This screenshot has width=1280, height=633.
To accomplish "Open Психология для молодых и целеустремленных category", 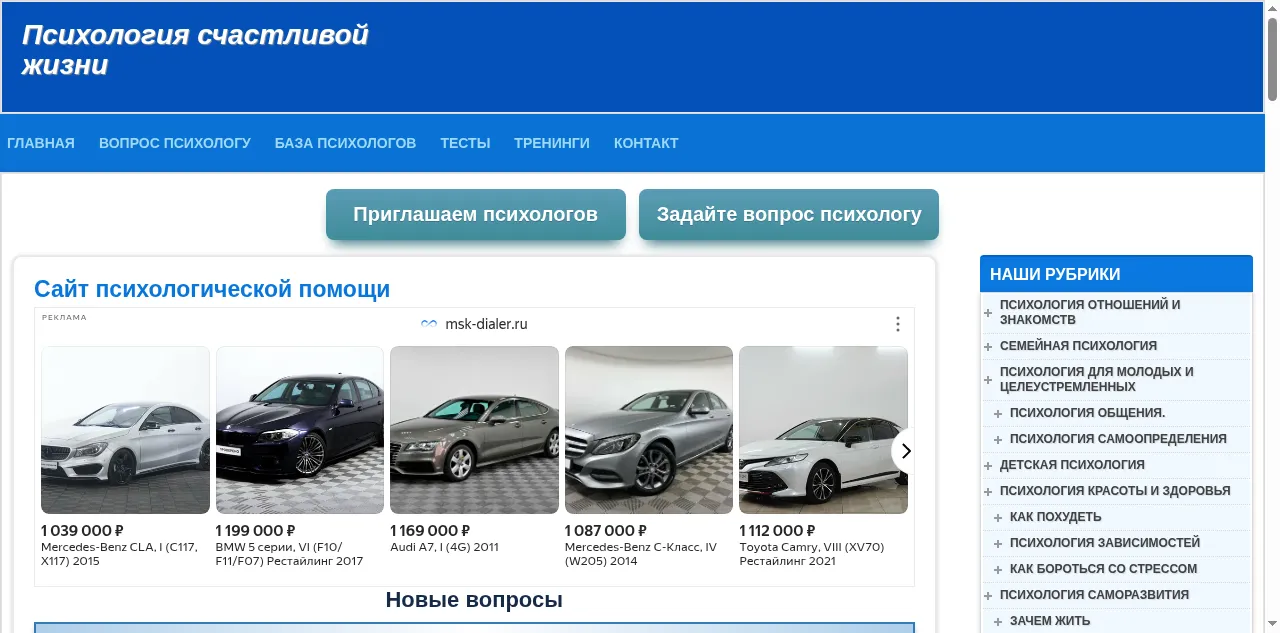I will point(1097,379).
